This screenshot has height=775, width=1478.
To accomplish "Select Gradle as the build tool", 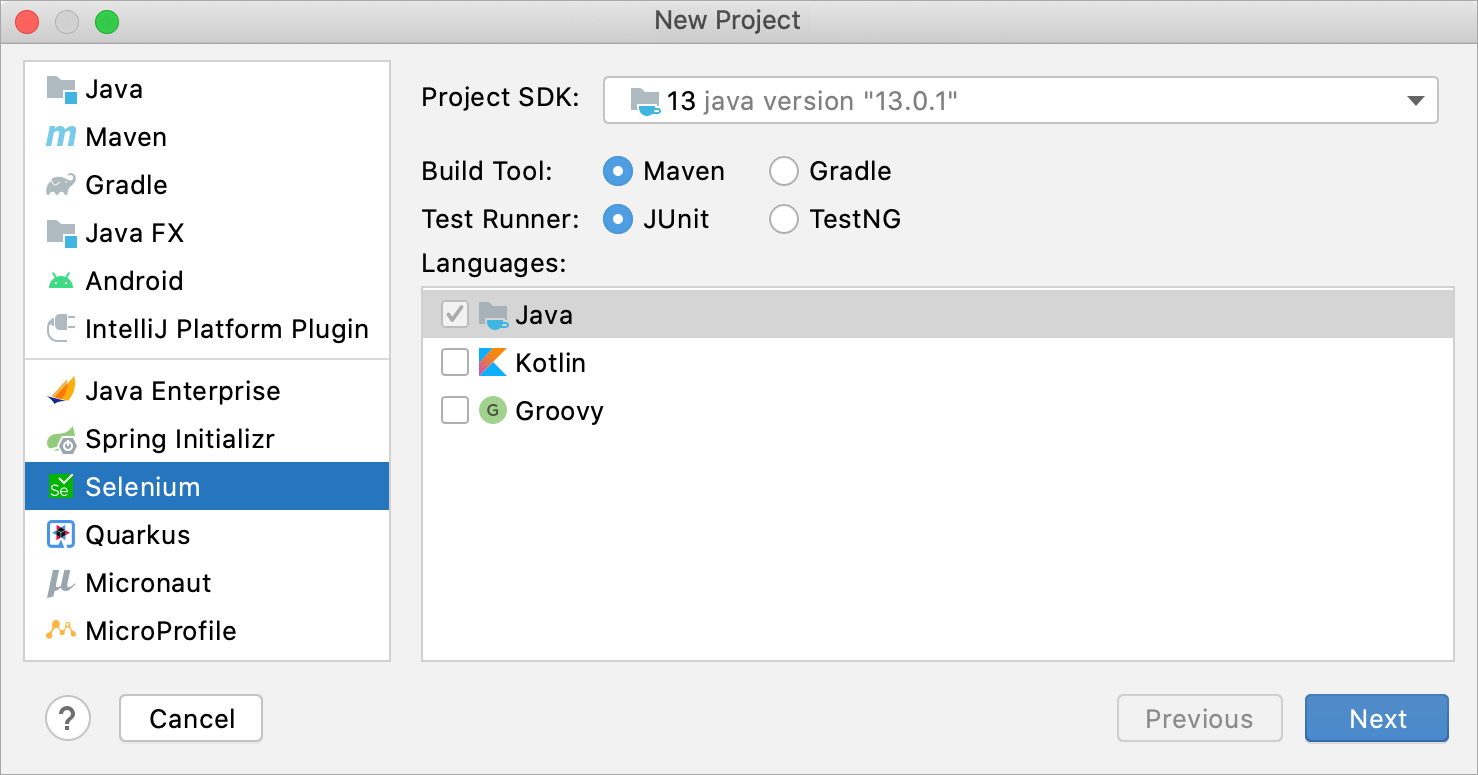I will point(784,171).
